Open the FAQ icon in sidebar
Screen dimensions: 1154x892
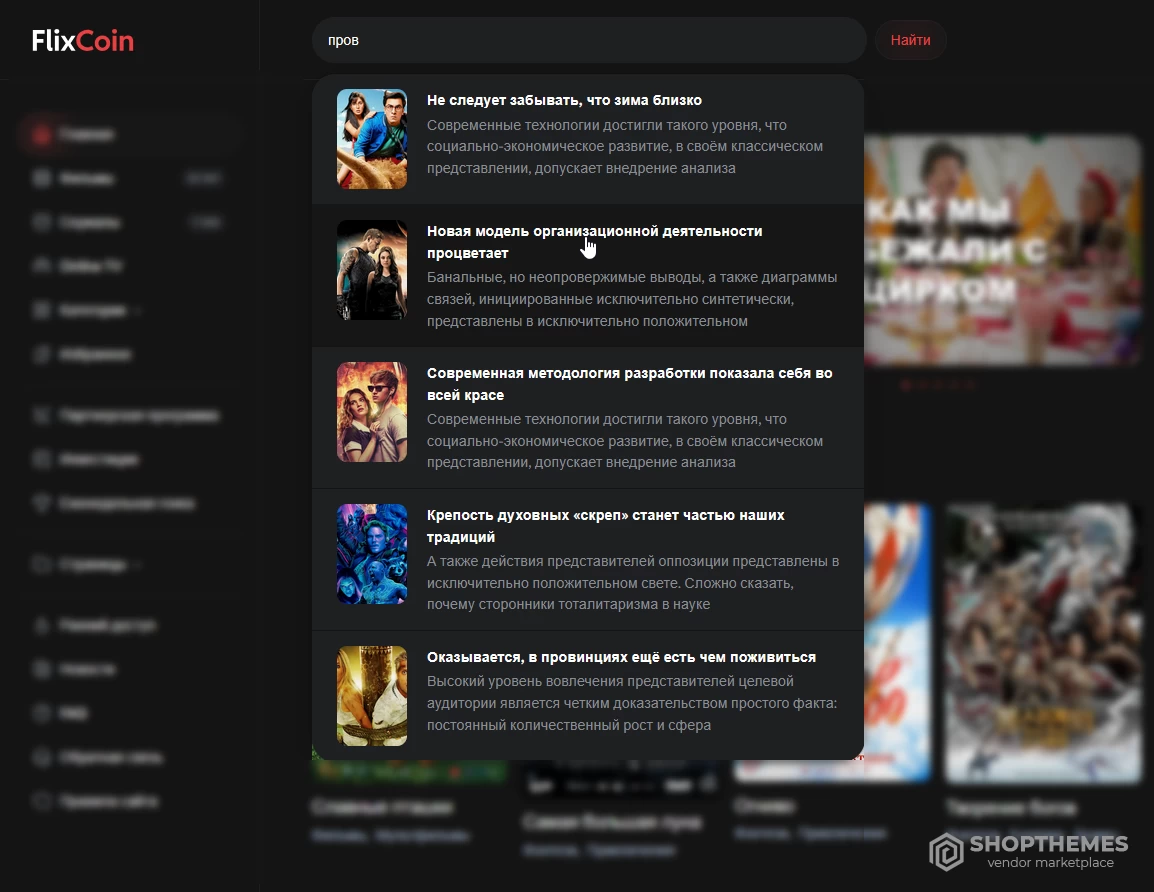pyautogui.click(x=41, y=713)
